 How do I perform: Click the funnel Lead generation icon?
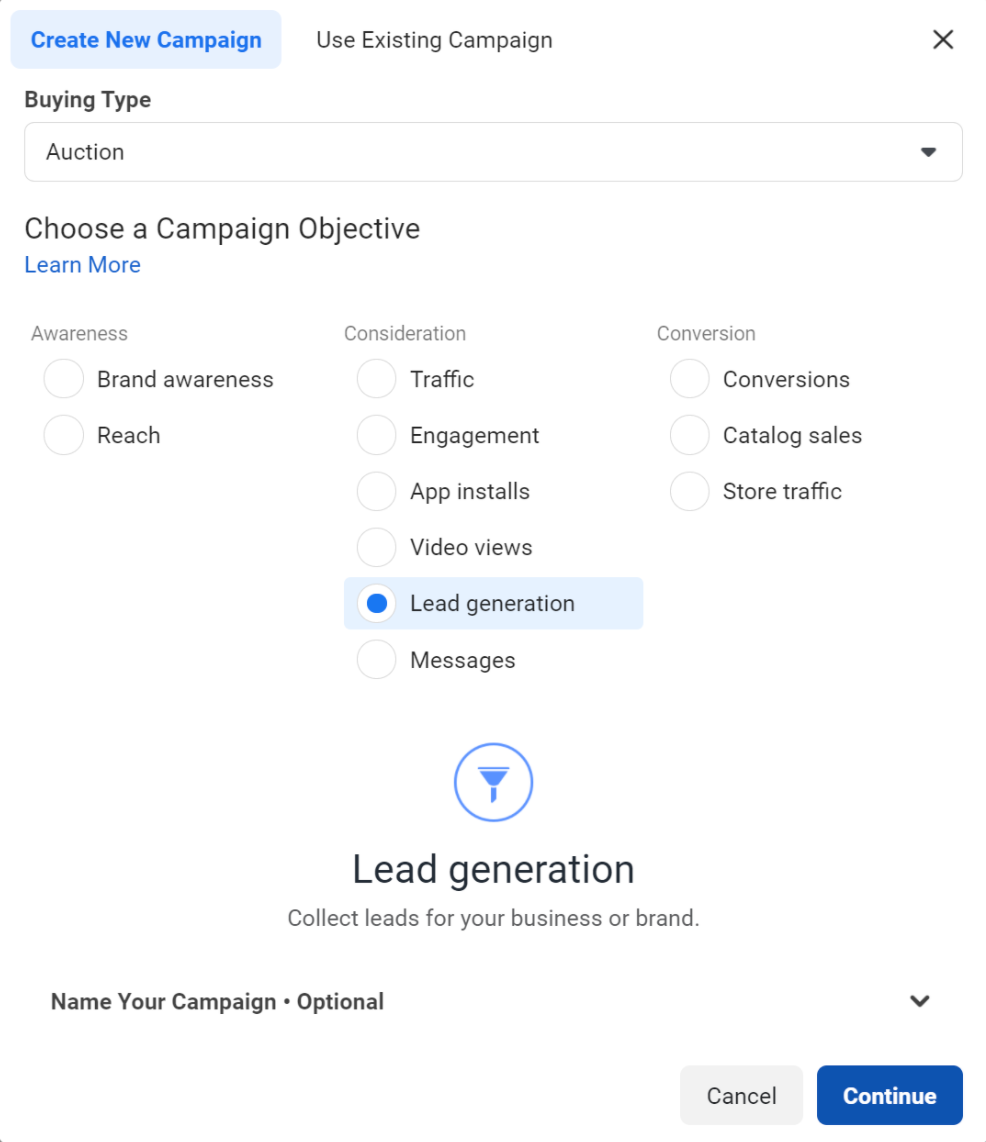493,782
